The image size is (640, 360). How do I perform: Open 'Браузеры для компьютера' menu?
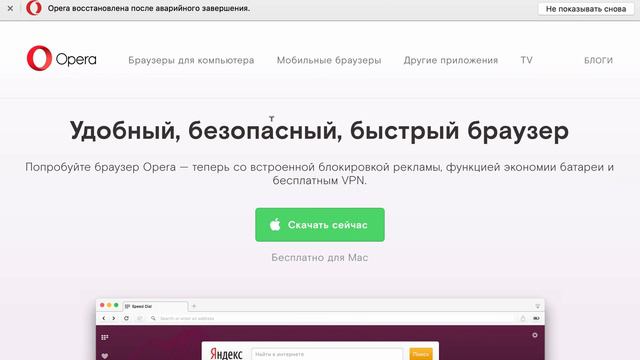pyautogui.click(x=191, y=60)
